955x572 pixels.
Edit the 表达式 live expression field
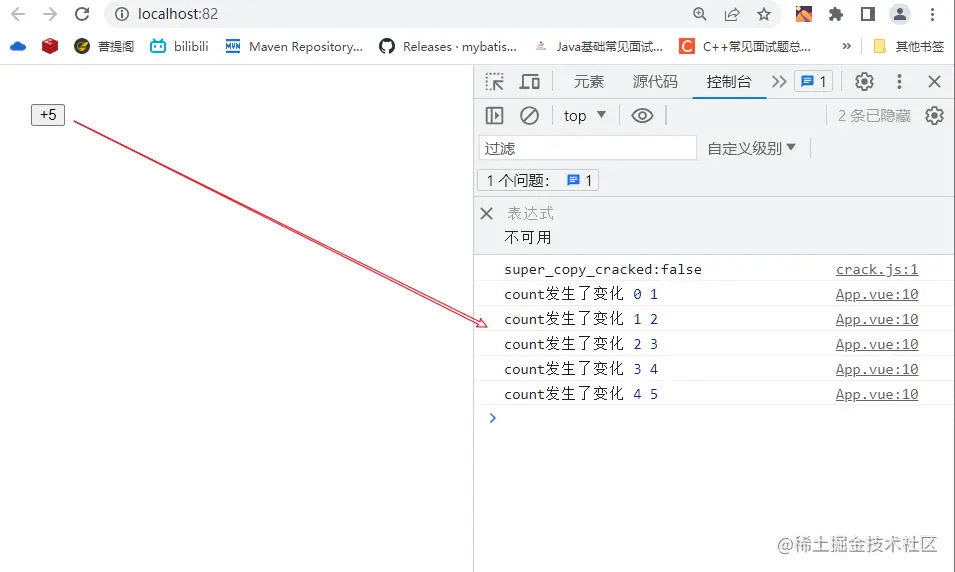[530, 214]
